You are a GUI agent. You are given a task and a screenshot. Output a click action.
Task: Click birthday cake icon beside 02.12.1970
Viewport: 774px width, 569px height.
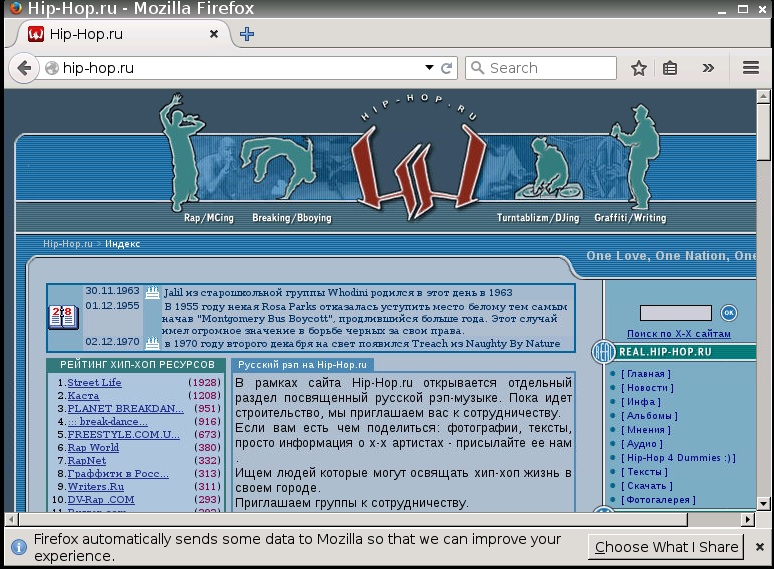pyautogui.click(x=153, y=343)
